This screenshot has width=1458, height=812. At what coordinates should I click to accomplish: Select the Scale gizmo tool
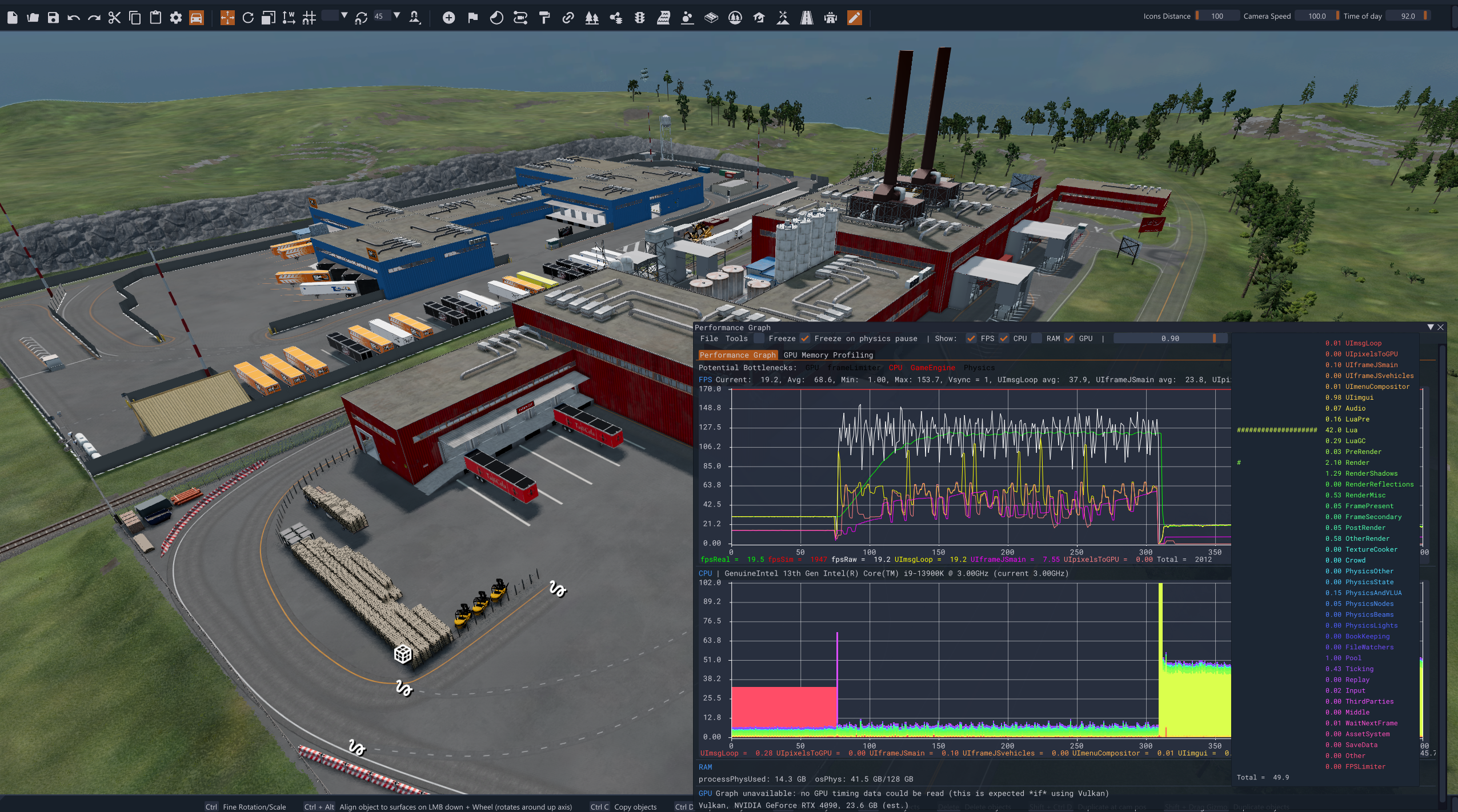pos(269,17)
